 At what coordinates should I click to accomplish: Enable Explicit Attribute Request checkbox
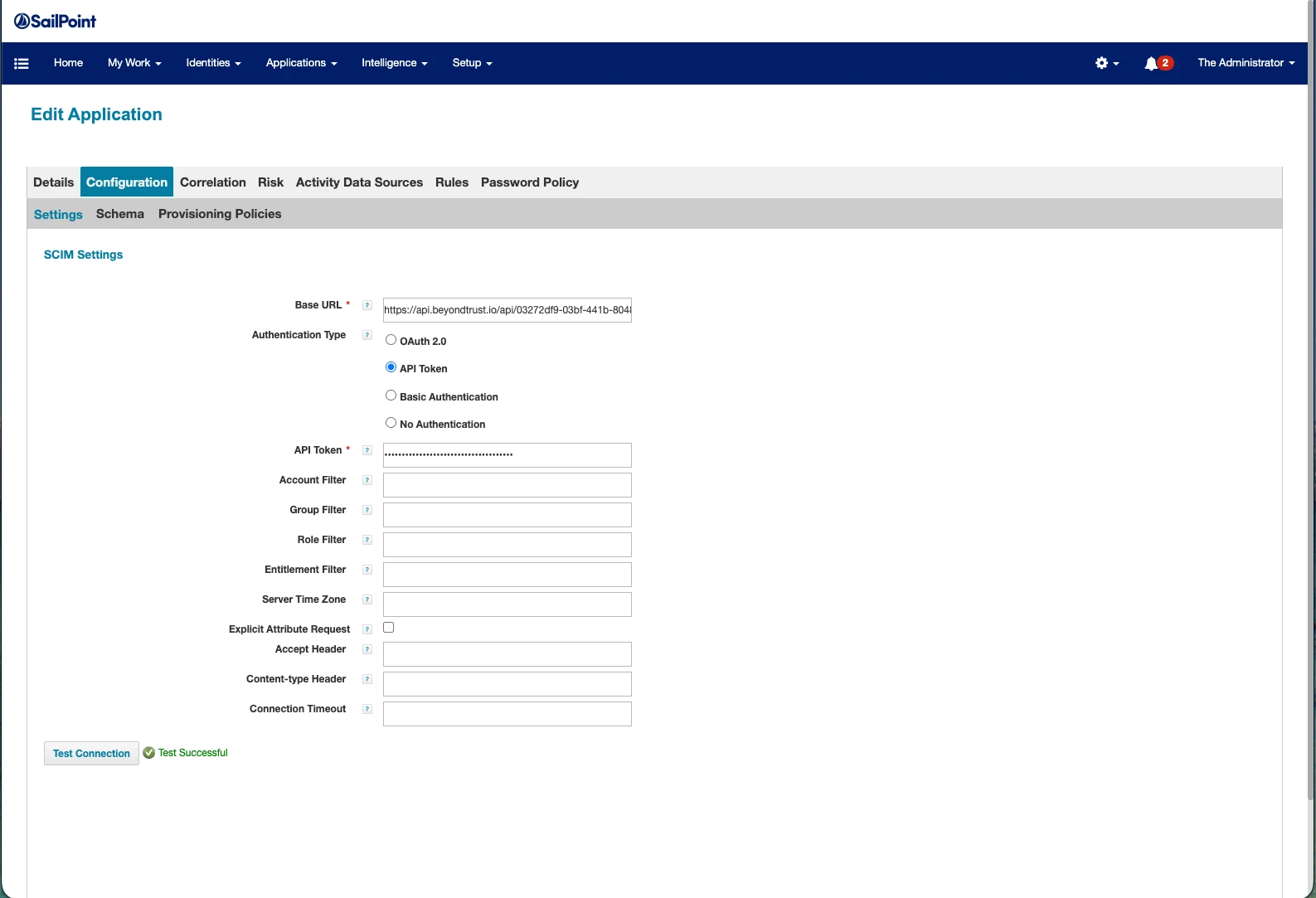pos(388,628)
